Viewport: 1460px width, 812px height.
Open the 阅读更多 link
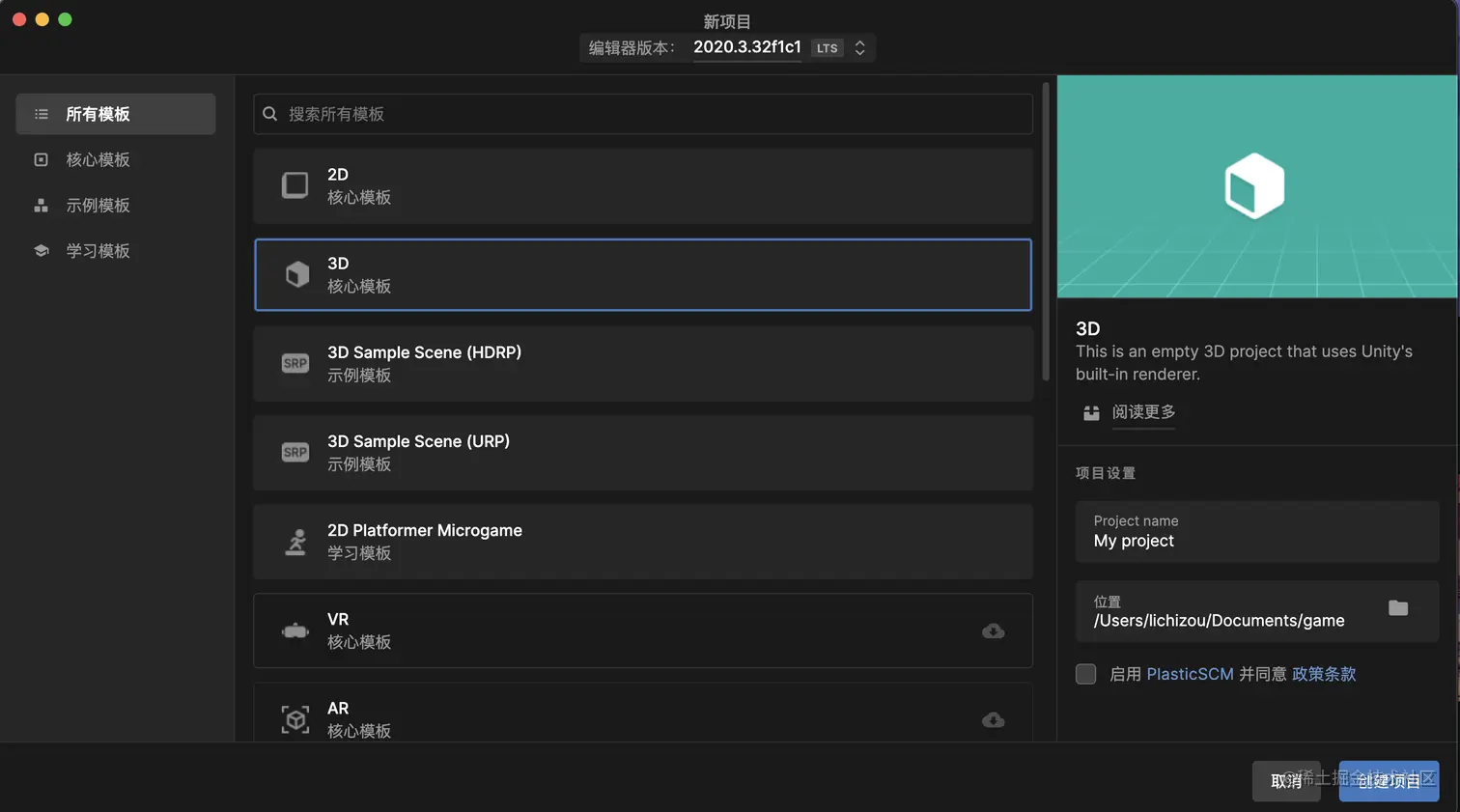1143,412
